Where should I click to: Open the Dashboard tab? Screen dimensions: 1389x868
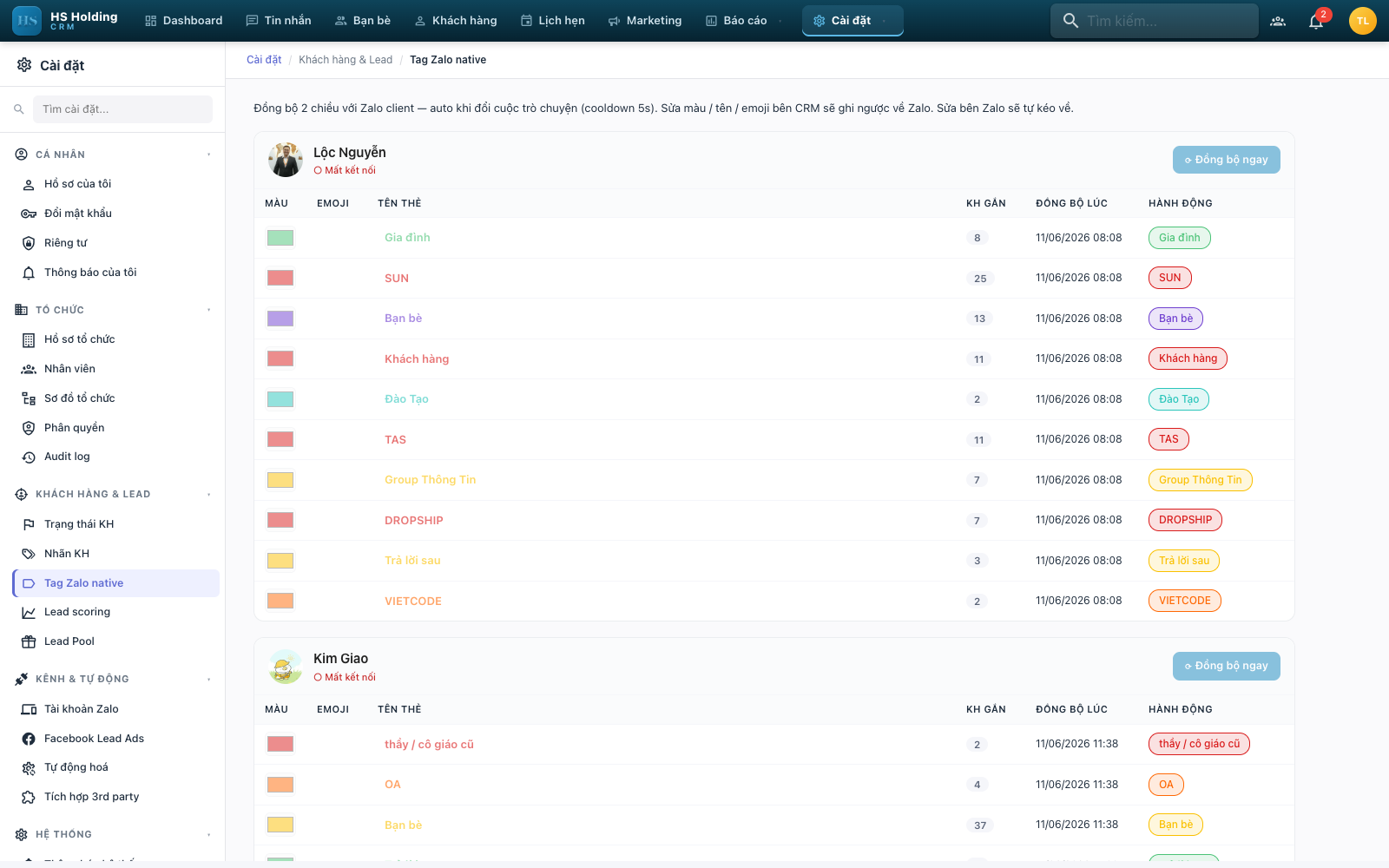click(183, 21)
